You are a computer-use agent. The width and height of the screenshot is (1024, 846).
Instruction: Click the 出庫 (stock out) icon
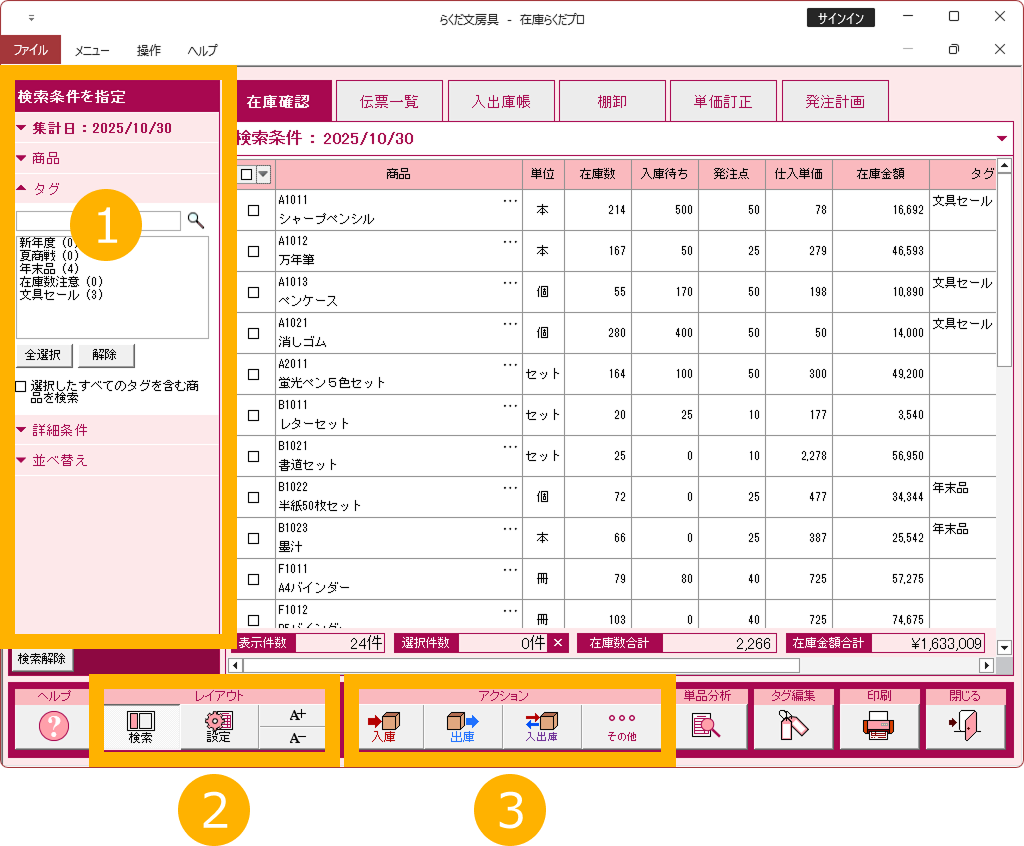pyautogui.click(x=462, y=726)
